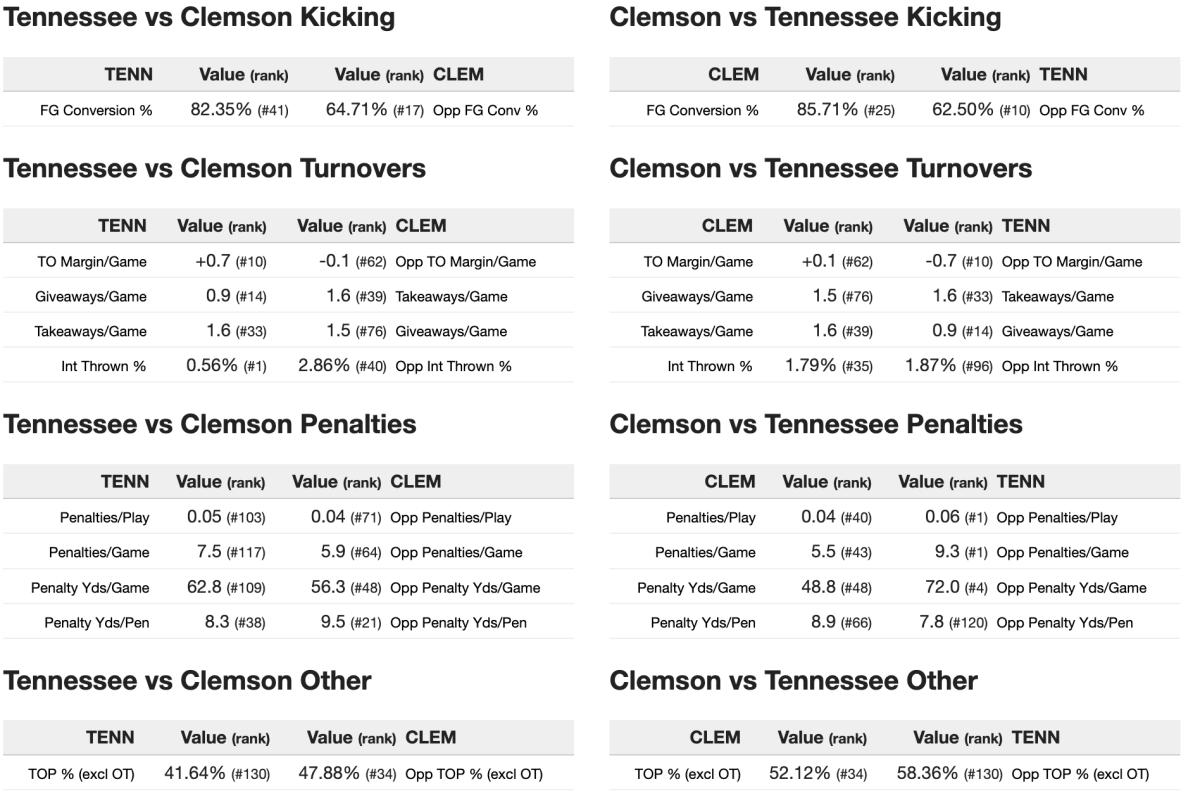The height and width of the screenshot is (803, 1200).
Task: Click the Penalty Yds/Pen label showing 8.9
Action: tap(703, 623)
